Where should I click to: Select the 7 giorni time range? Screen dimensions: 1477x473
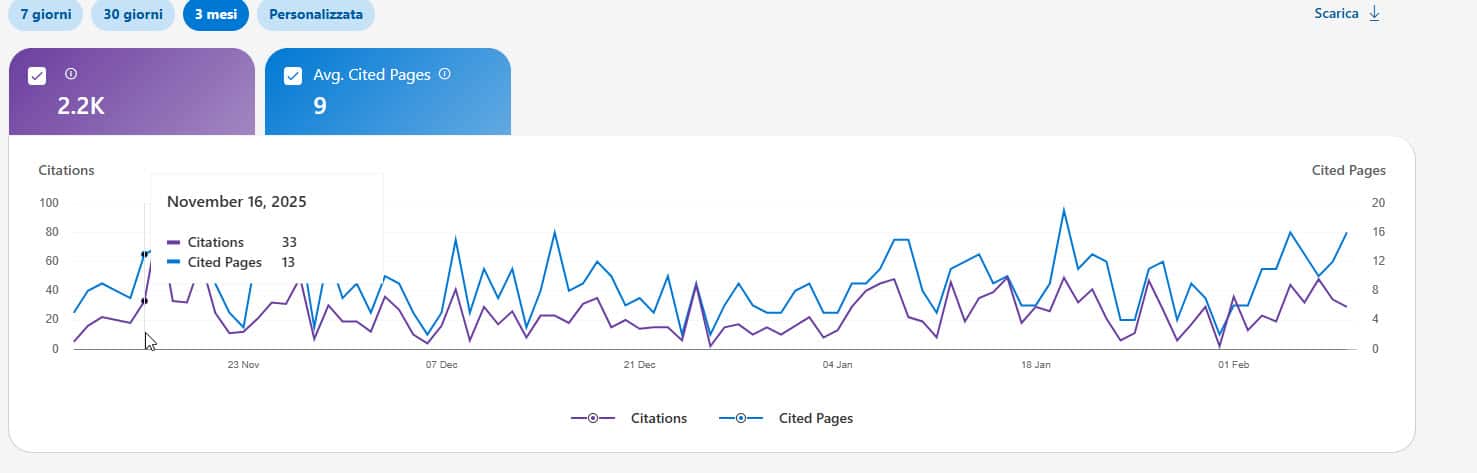[x=45, y=14]
